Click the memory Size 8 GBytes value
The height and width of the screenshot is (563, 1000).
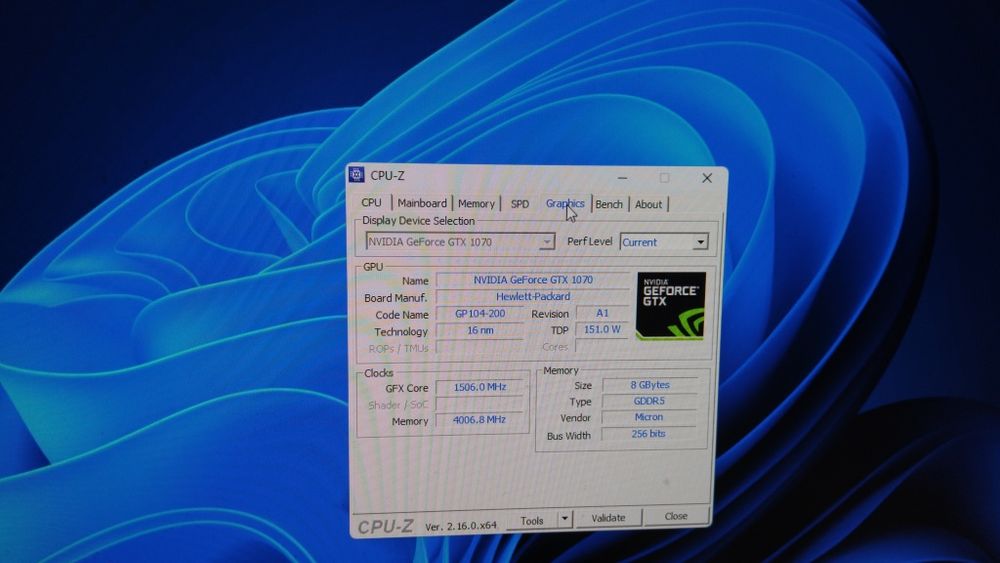649,385
